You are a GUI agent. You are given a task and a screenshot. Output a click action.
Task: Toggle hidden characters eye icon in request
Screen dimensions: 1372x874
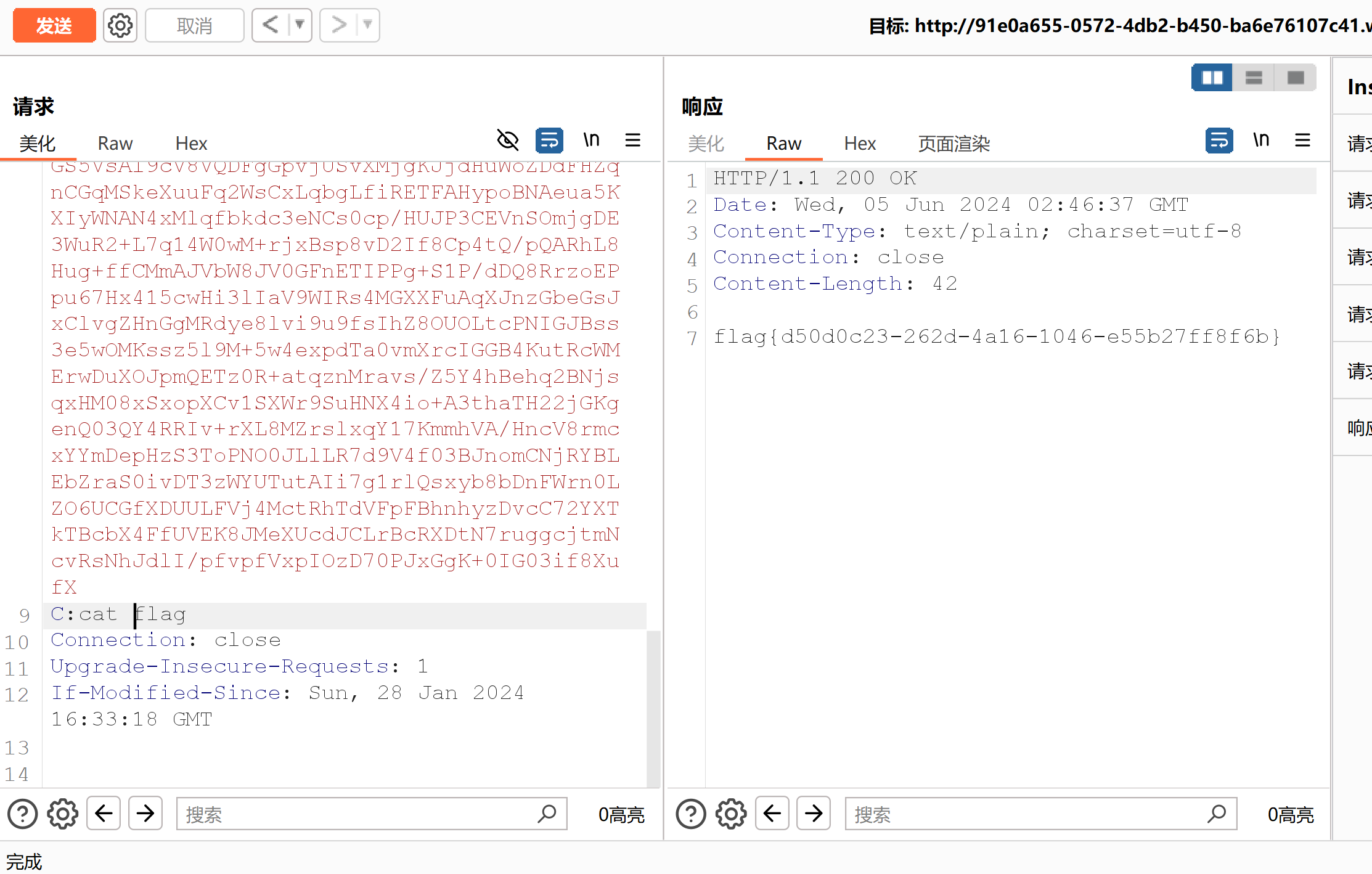[x=508, y=141]
